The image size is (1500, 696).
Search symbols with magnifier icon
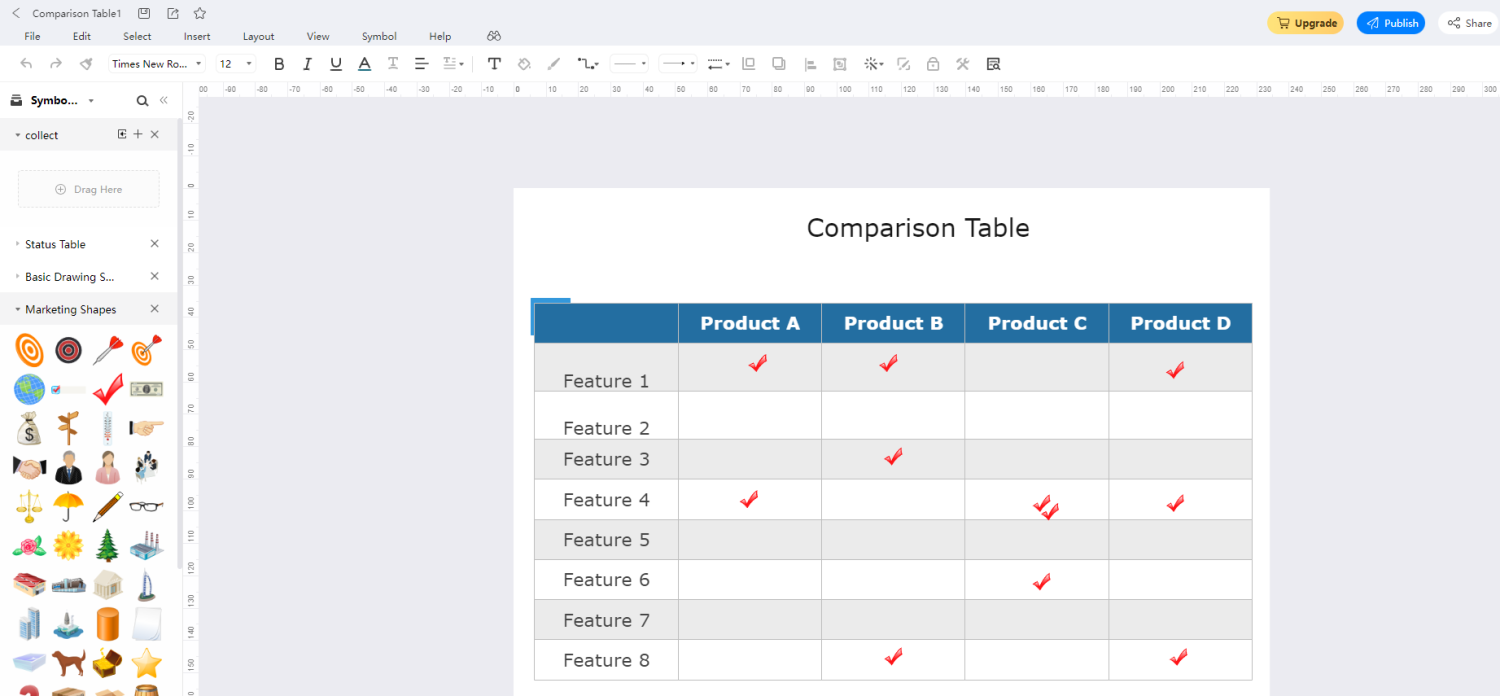142,101
